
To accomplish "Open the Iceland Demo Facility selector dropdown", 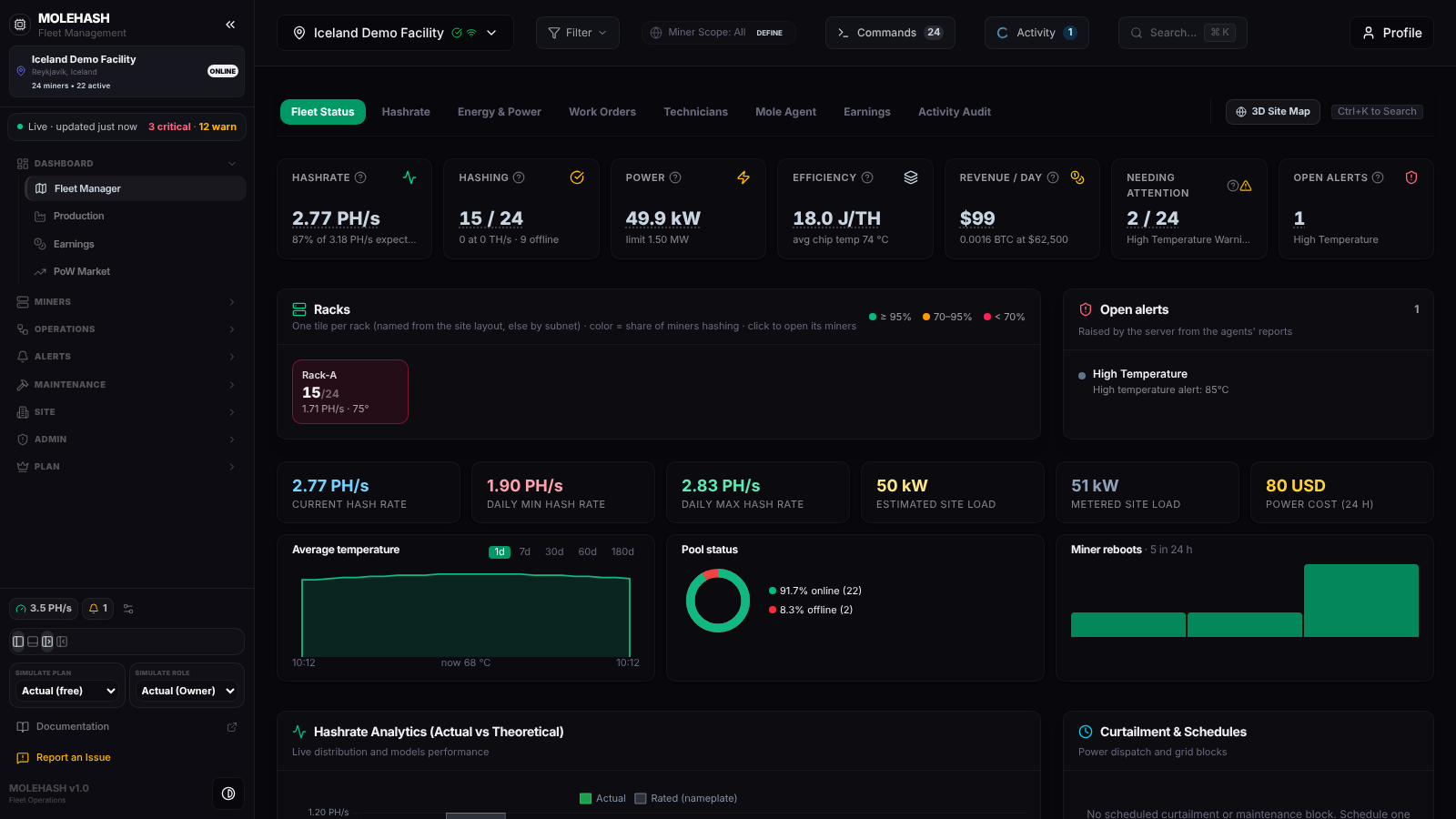I will 395,33.
